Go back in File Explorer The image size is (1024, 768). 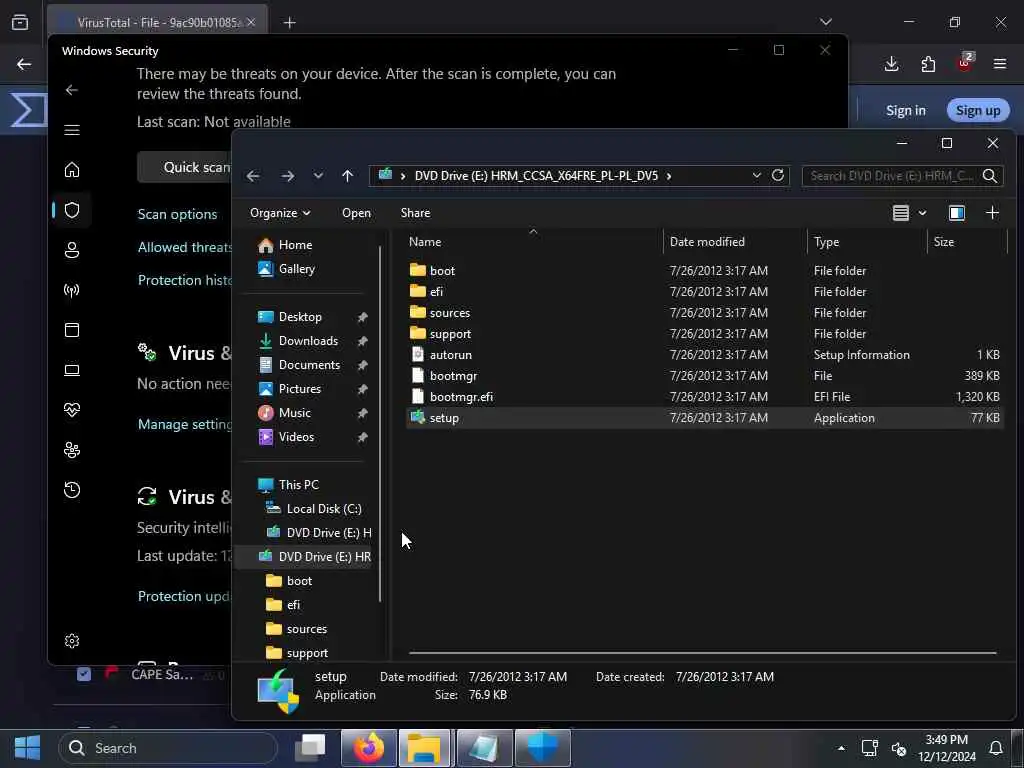pos(253,176)
